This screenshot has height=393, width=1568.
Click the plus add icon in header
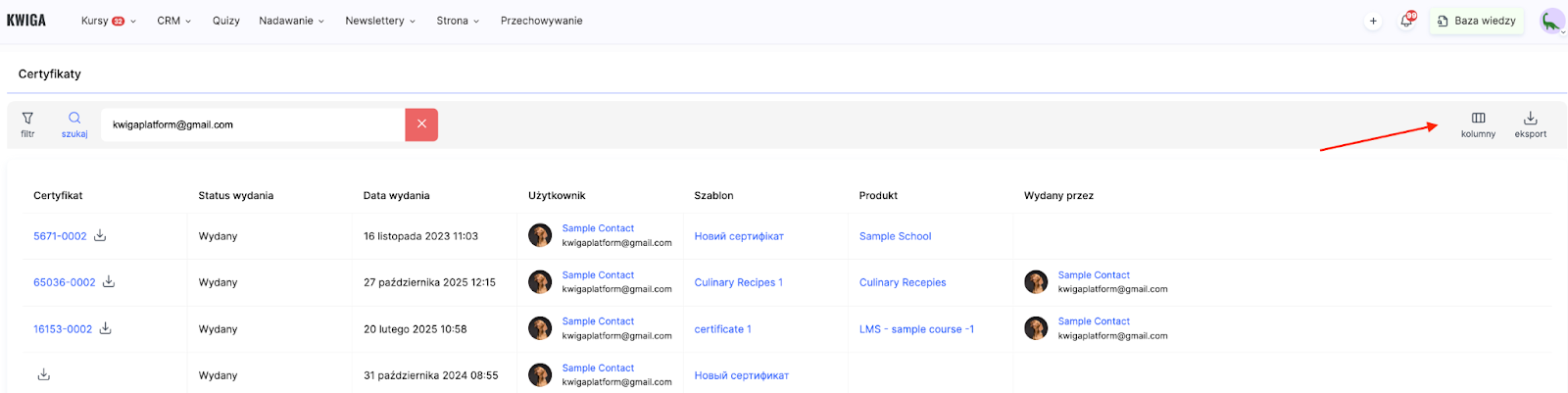(x=1373, y=21)
